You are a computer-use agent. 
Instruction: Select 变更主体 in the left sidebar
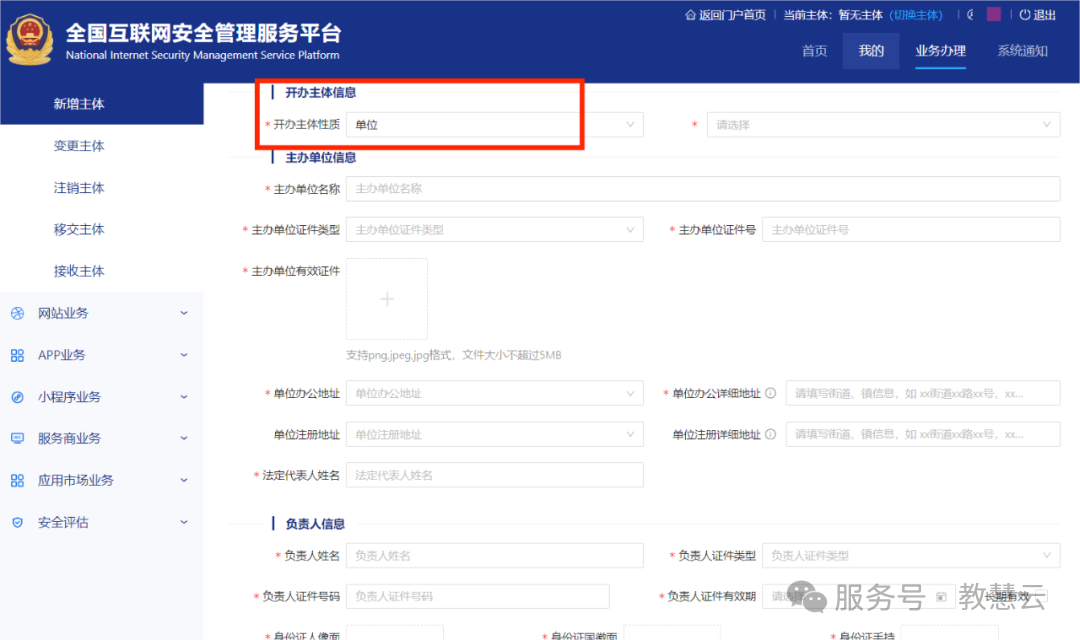(x=79, y=146)
